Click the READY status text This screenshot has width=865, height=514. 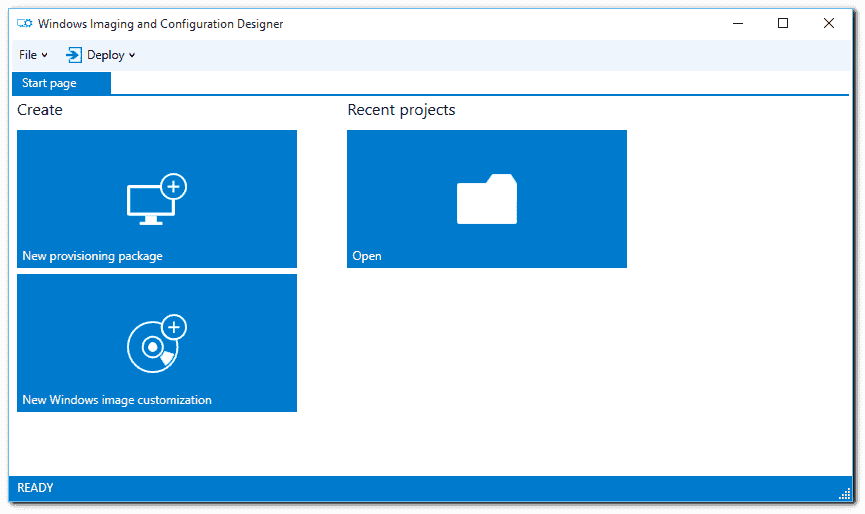point(35,488)
